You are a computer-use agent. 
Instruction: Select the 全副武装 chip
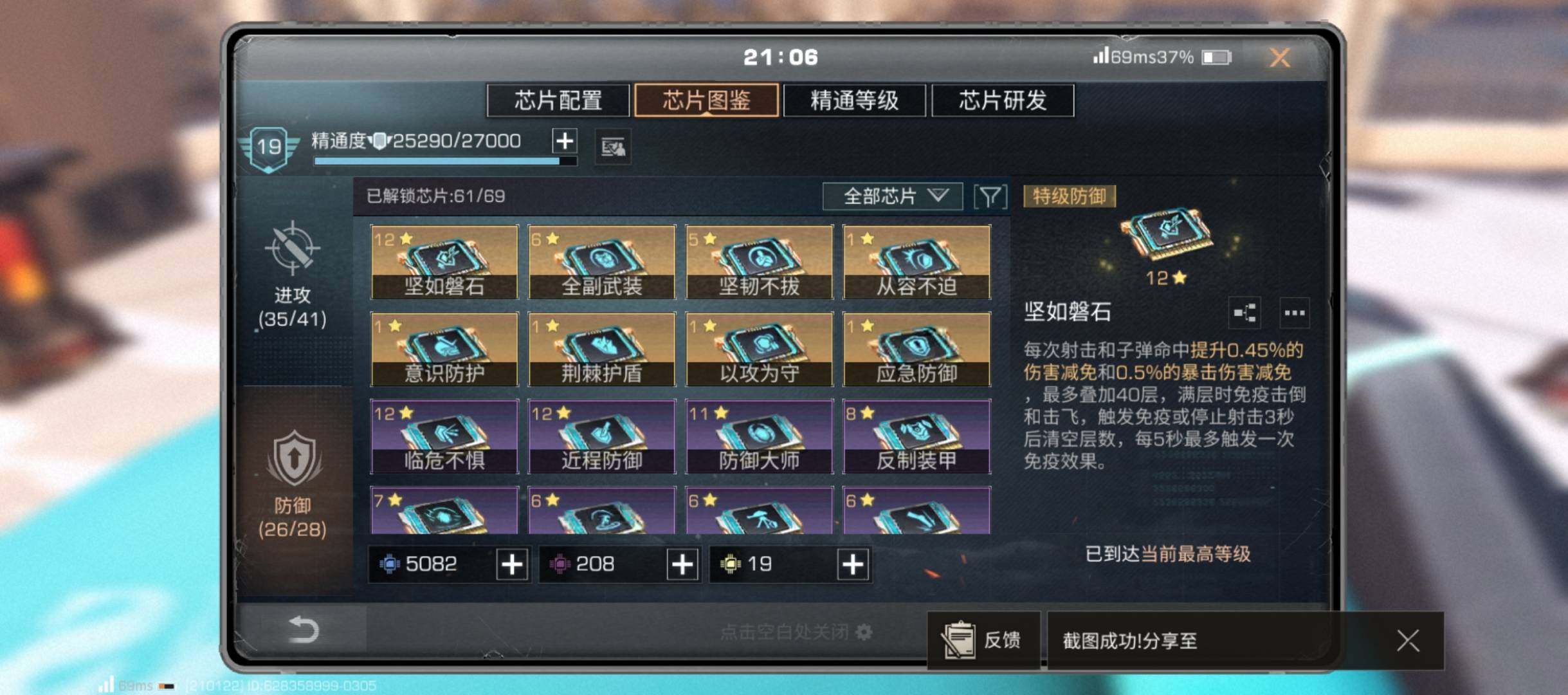tap(602, 262)
